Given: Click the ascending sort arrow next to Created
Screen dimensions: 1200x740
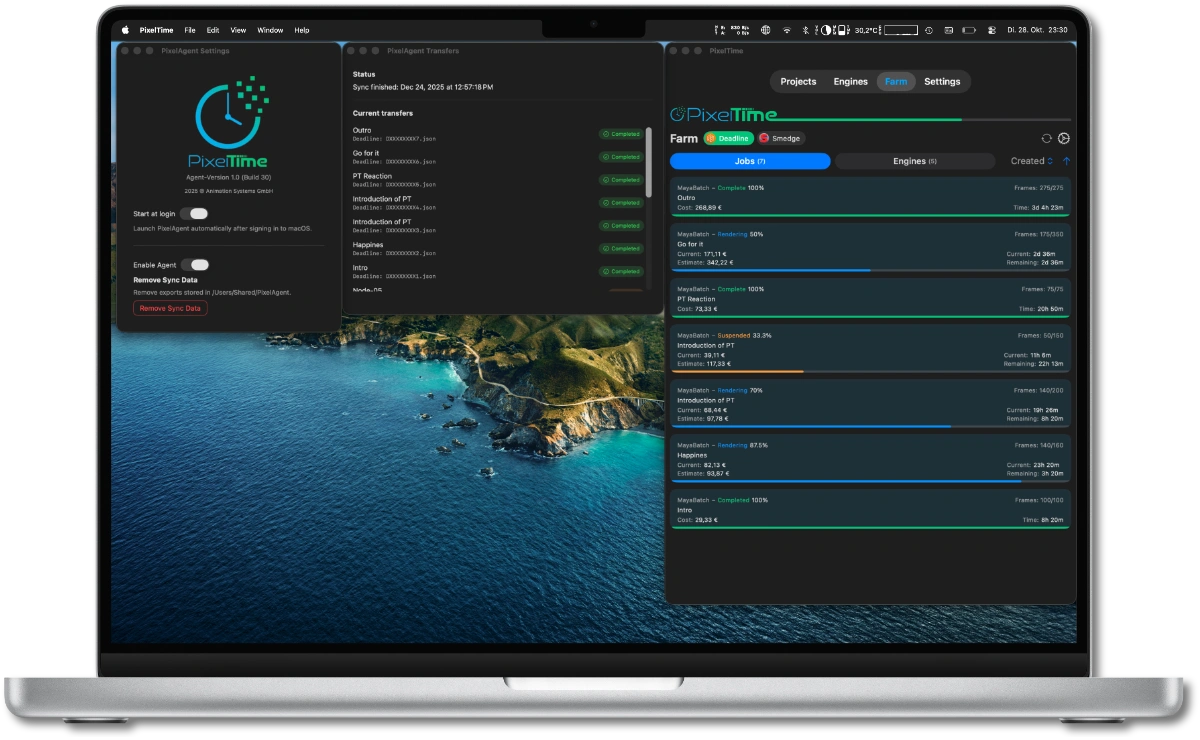Looking at the screenshot, I should click(1066, 161).
